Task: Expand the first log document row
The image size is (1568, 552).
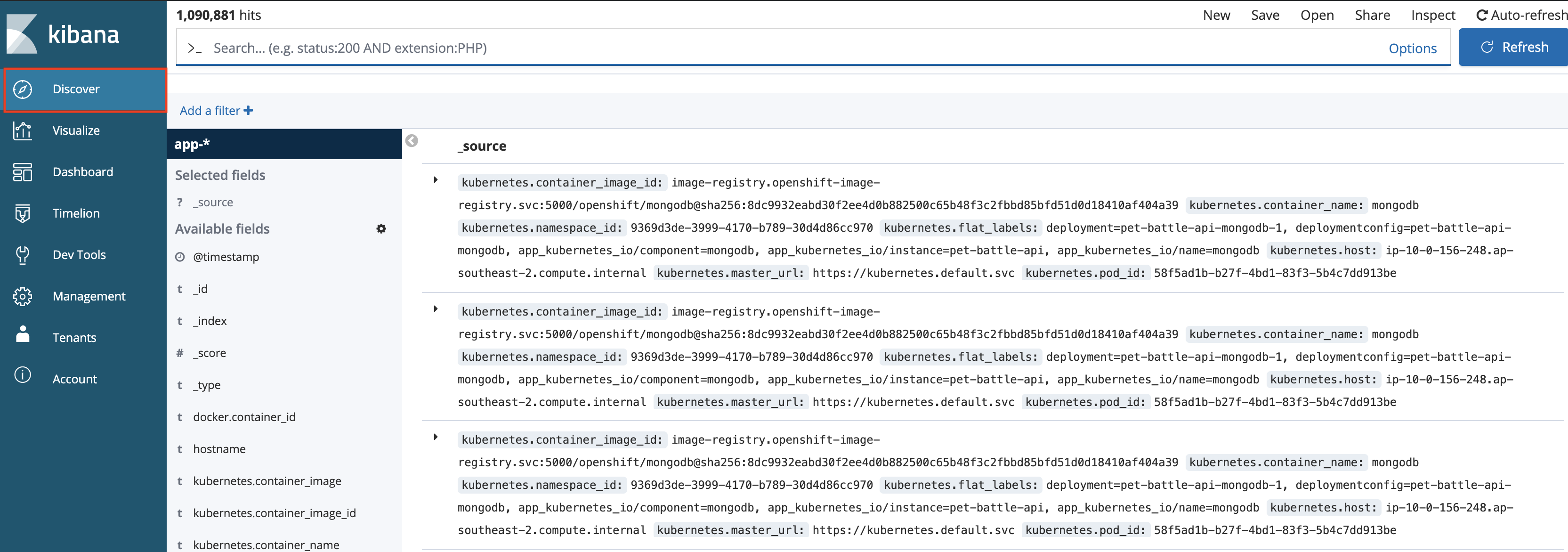Action: click(x=436, y=180)
